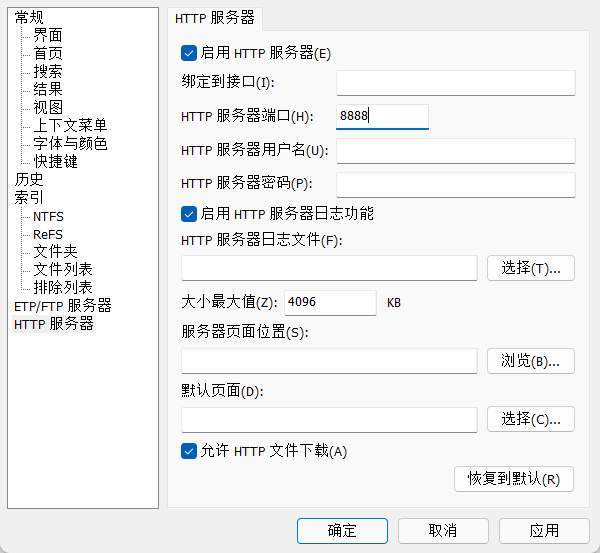Select the 排除列表 tree item
The width and height of the screenshot is (600, 553).
coord(63,288)
